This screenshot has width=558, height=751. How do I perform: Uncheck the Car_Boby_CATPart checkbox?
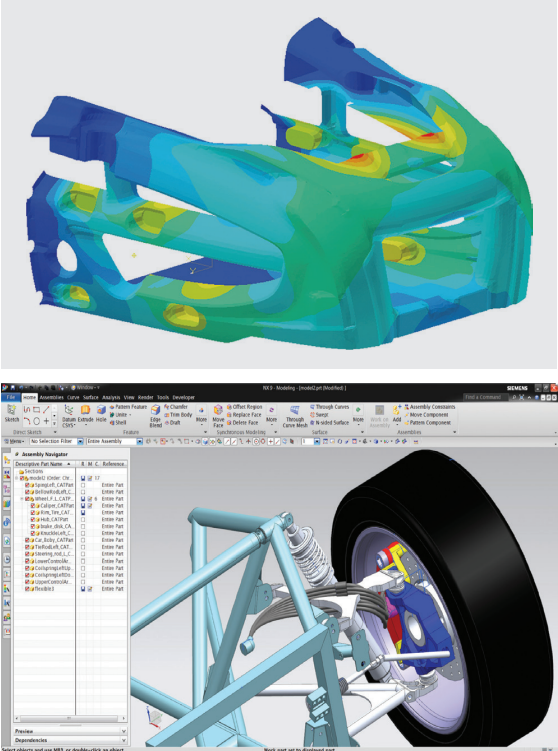(x=28, y=540)
